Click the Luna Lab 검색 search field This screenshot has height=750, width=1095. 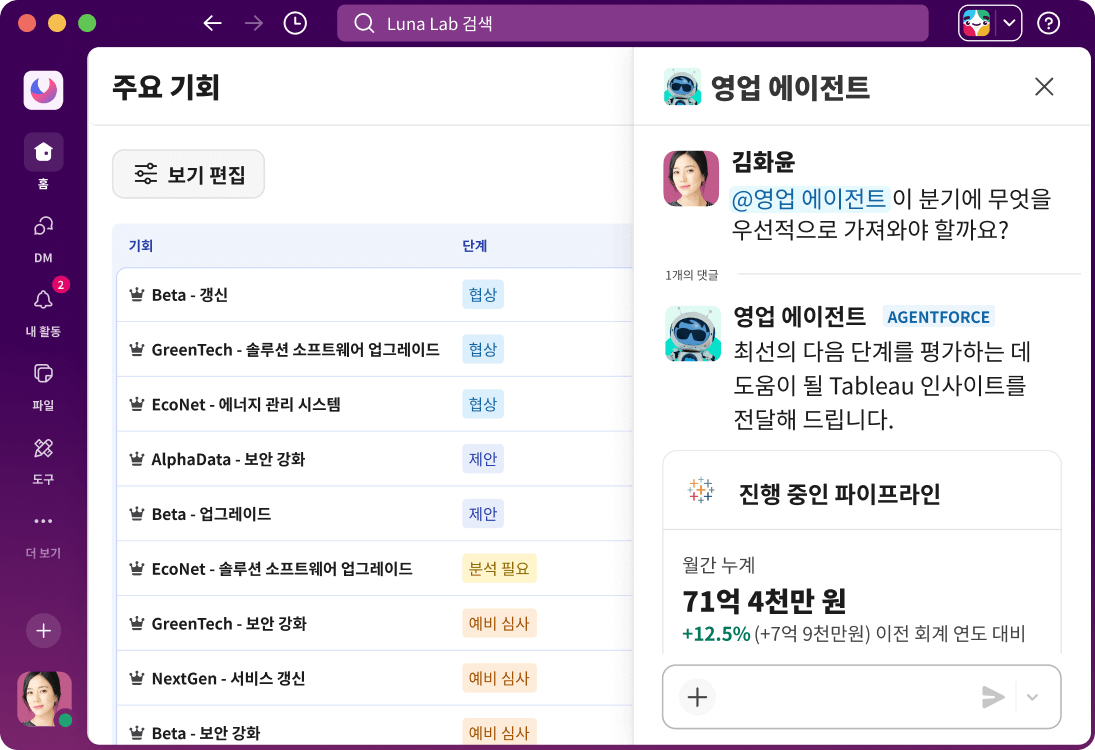coord(632,22)
